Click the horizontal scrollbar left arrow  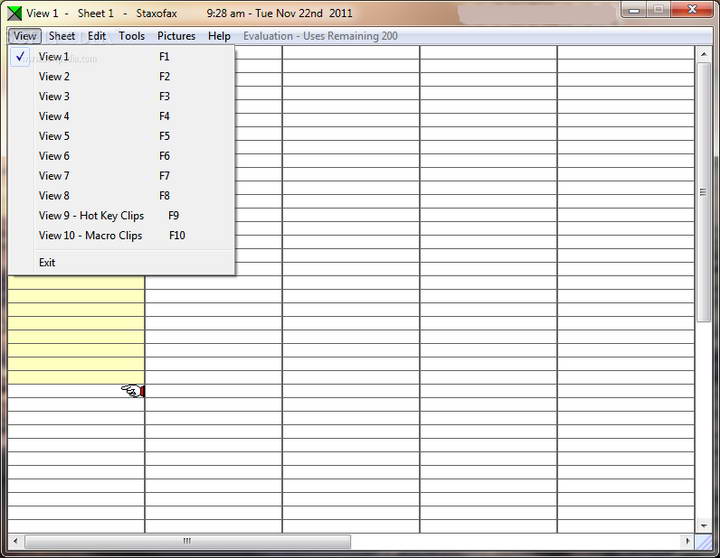(16, 541)
